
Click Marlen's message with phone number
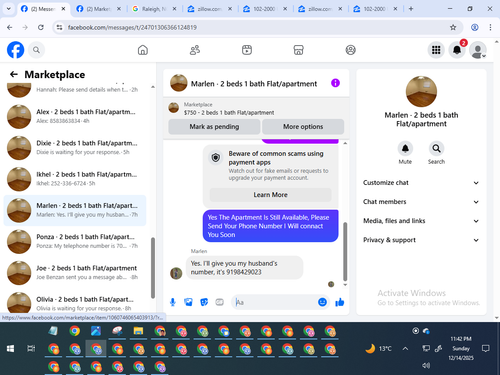[x=244, y=268]
